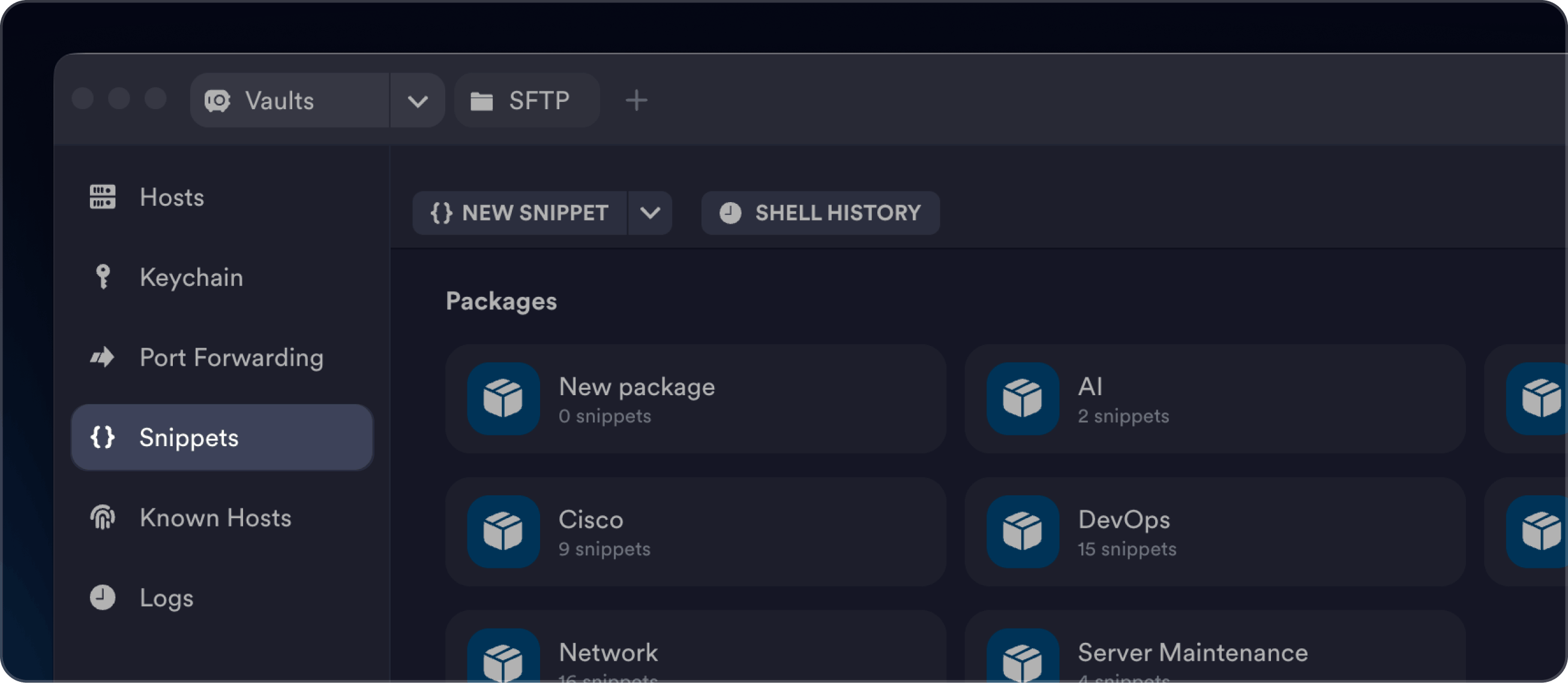The width and height of the screenshot is (1568, 683).
Task: Open the Server Maintenance package
Action: [1215, 646]
